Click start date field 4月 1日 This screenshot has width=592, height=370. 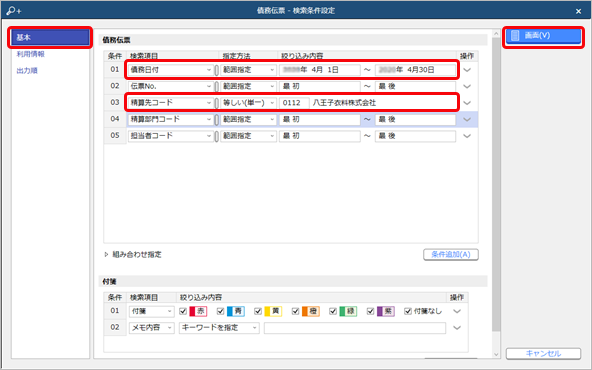320,70
